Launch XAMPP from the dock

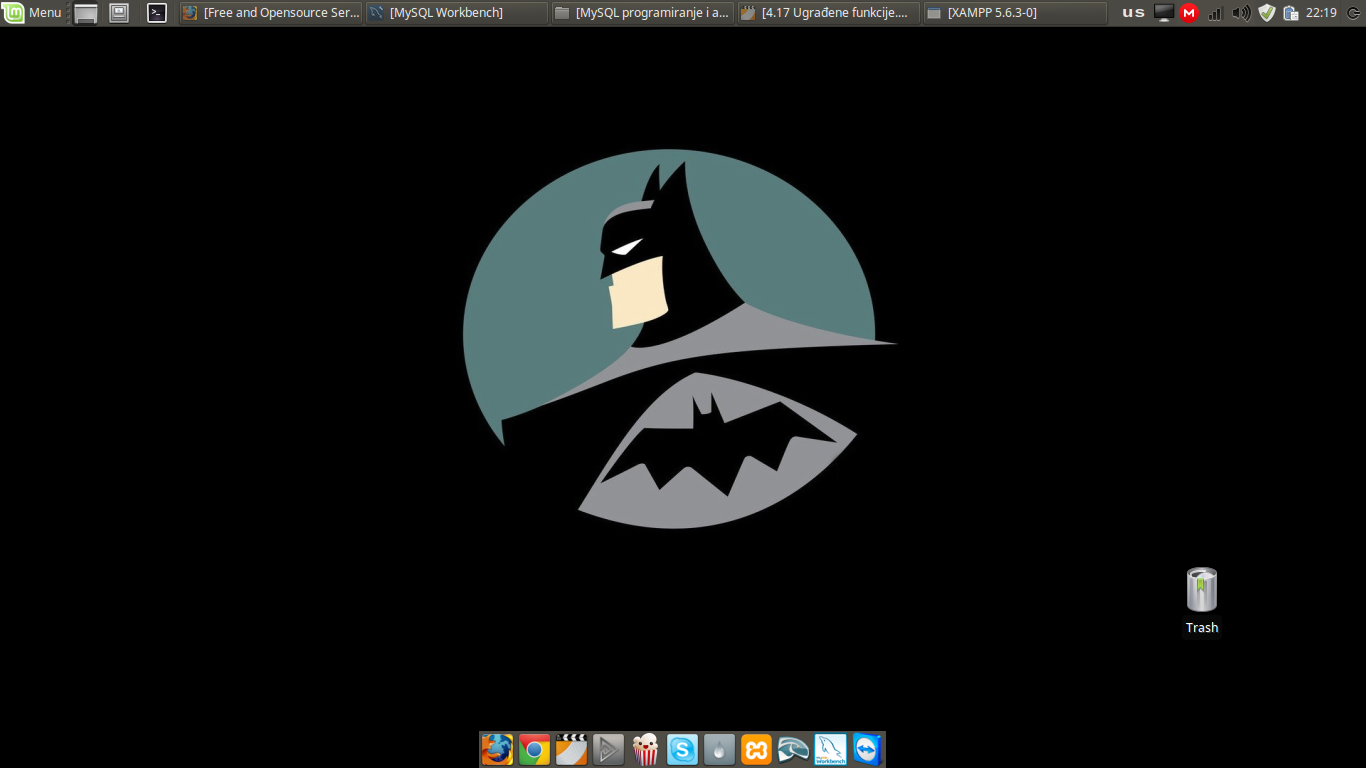(x=756, y=749)
